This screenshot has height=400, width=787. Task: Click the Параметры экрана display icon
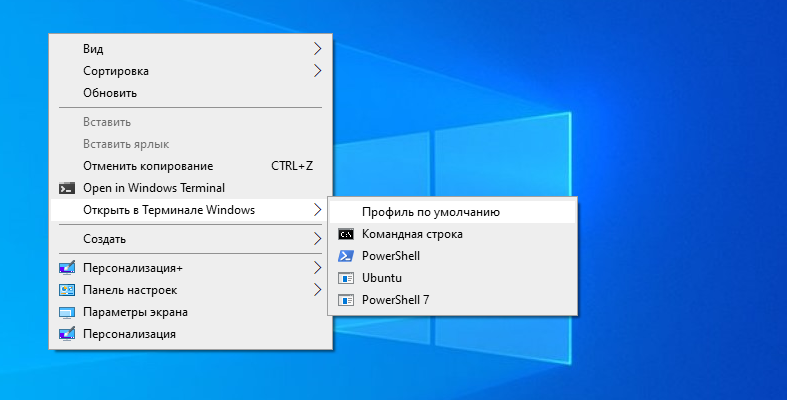tap(67, 312)
